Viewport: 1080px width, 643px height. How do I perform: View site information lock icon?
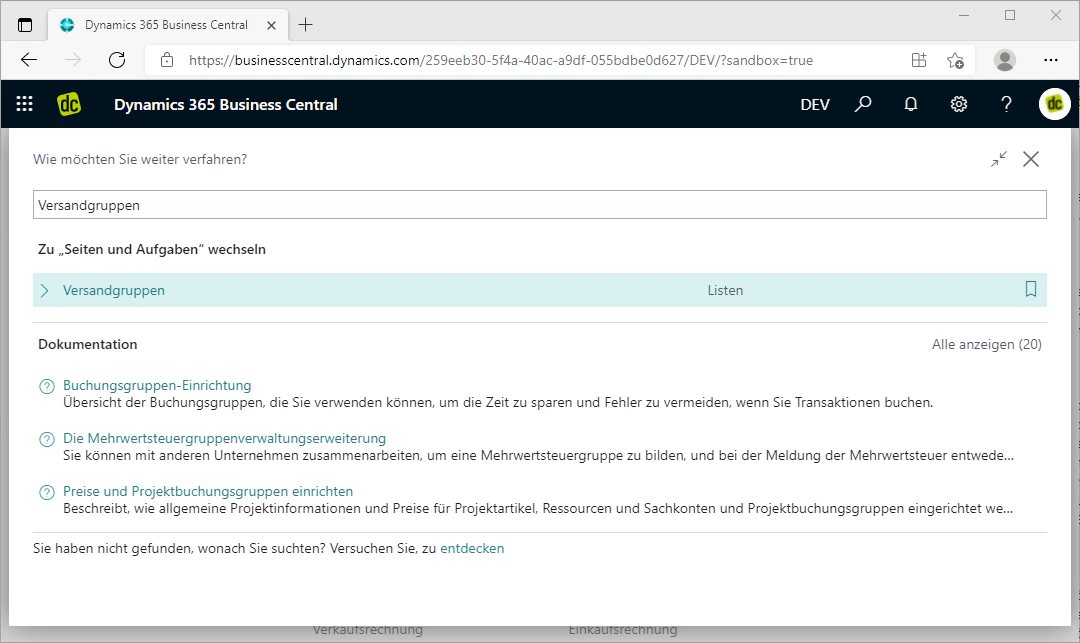coord(167,60)
